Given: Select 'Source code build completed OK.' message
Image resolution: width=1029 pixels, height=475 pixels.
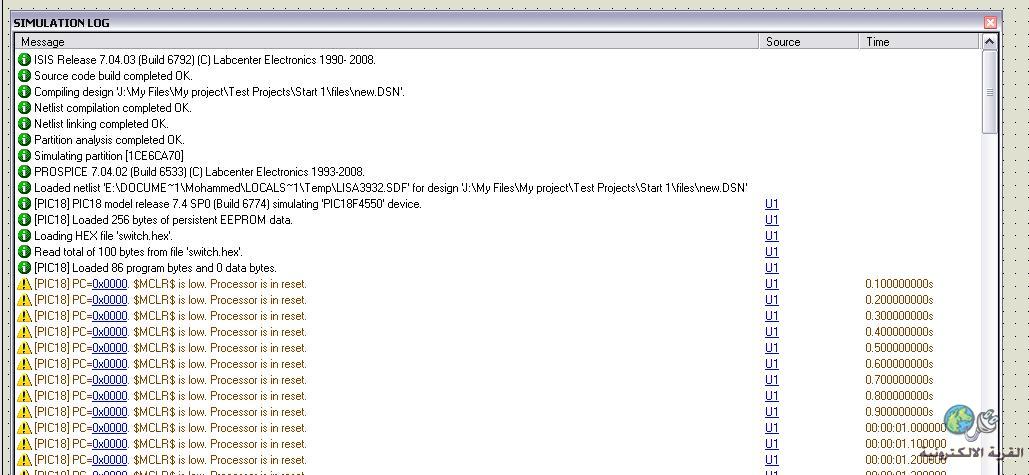Looking at the screenshot, I should point(113,75).
